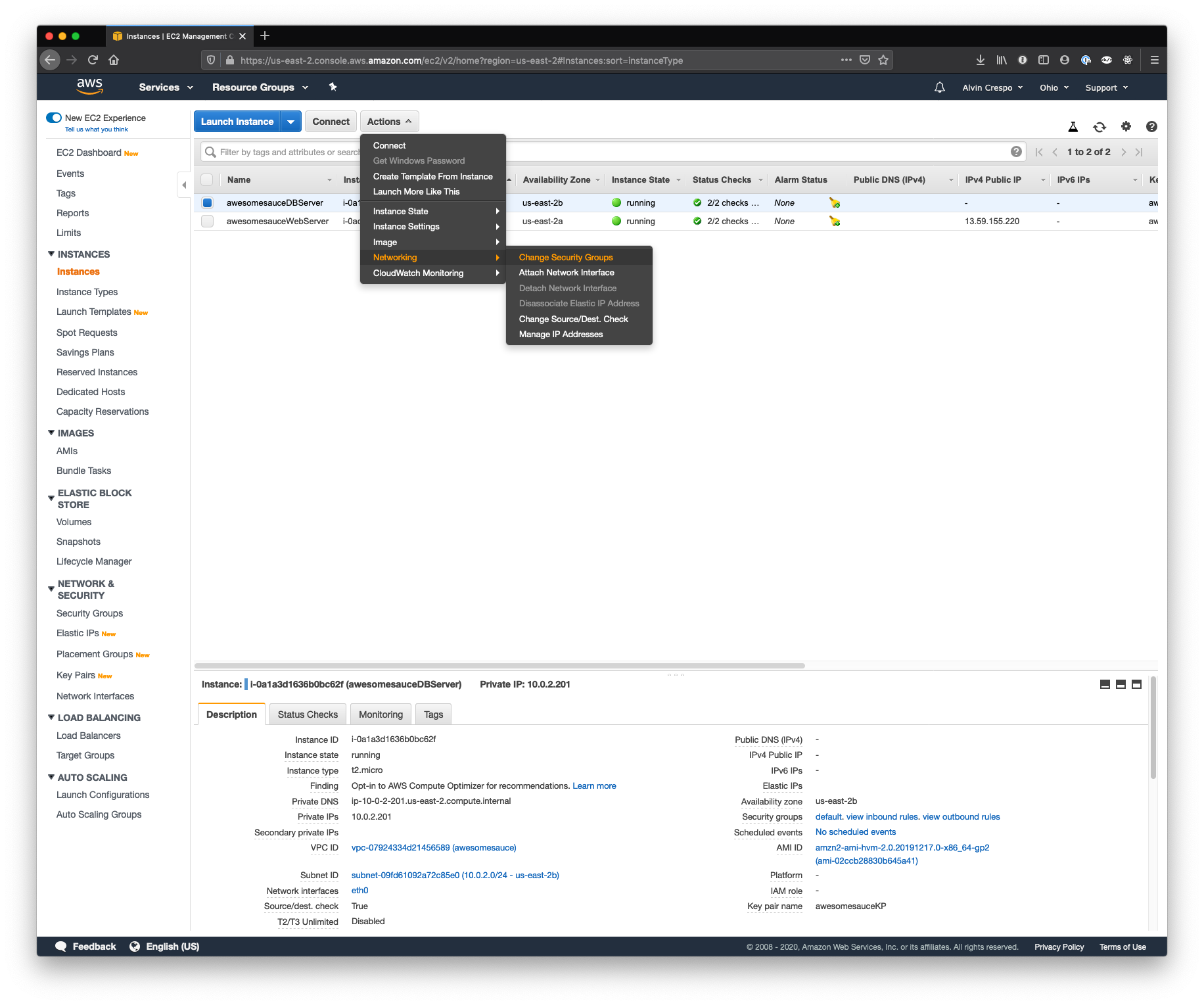Click the key pair icon on awesomesauceDBServer row
The image size is (1204, 1005).
click(x=834, y=203)
